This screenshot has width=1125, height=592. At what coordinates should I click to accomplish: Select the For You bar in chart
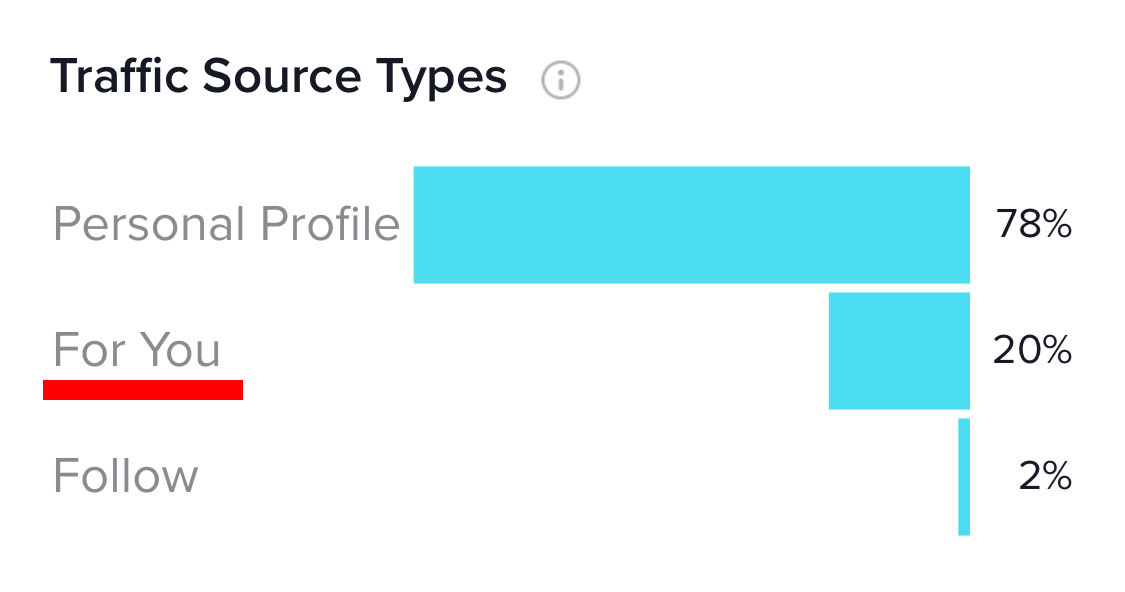[899, 351]
